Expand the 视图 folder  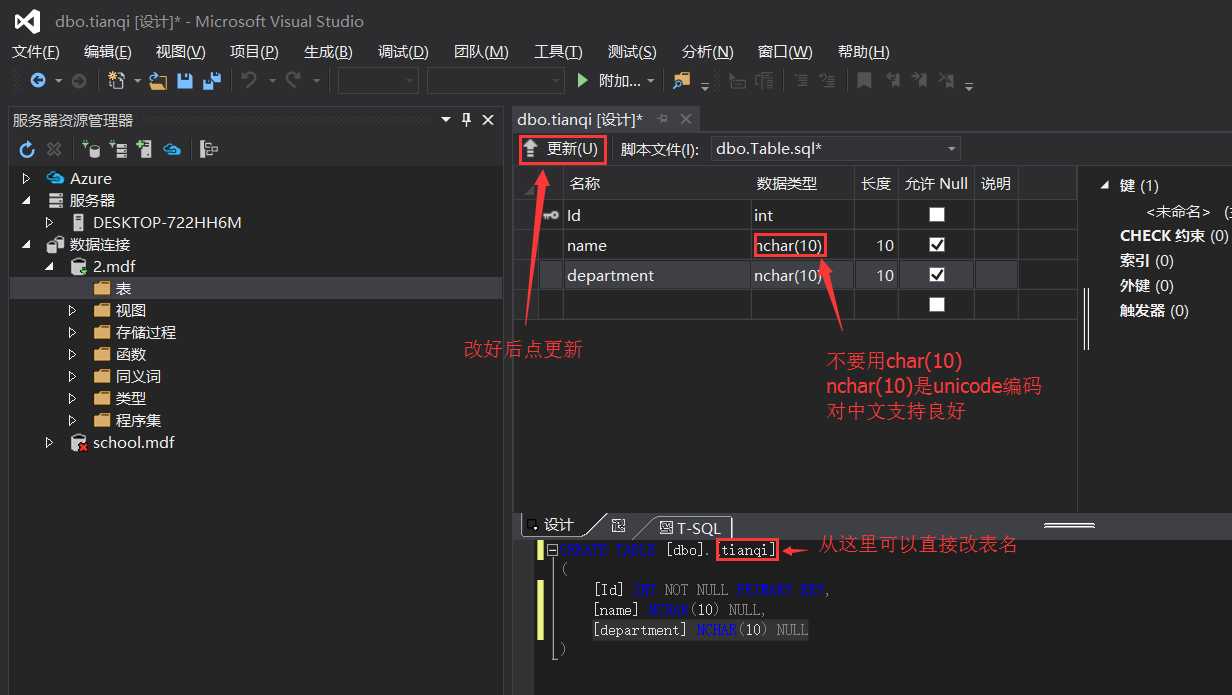pos(72,311)
